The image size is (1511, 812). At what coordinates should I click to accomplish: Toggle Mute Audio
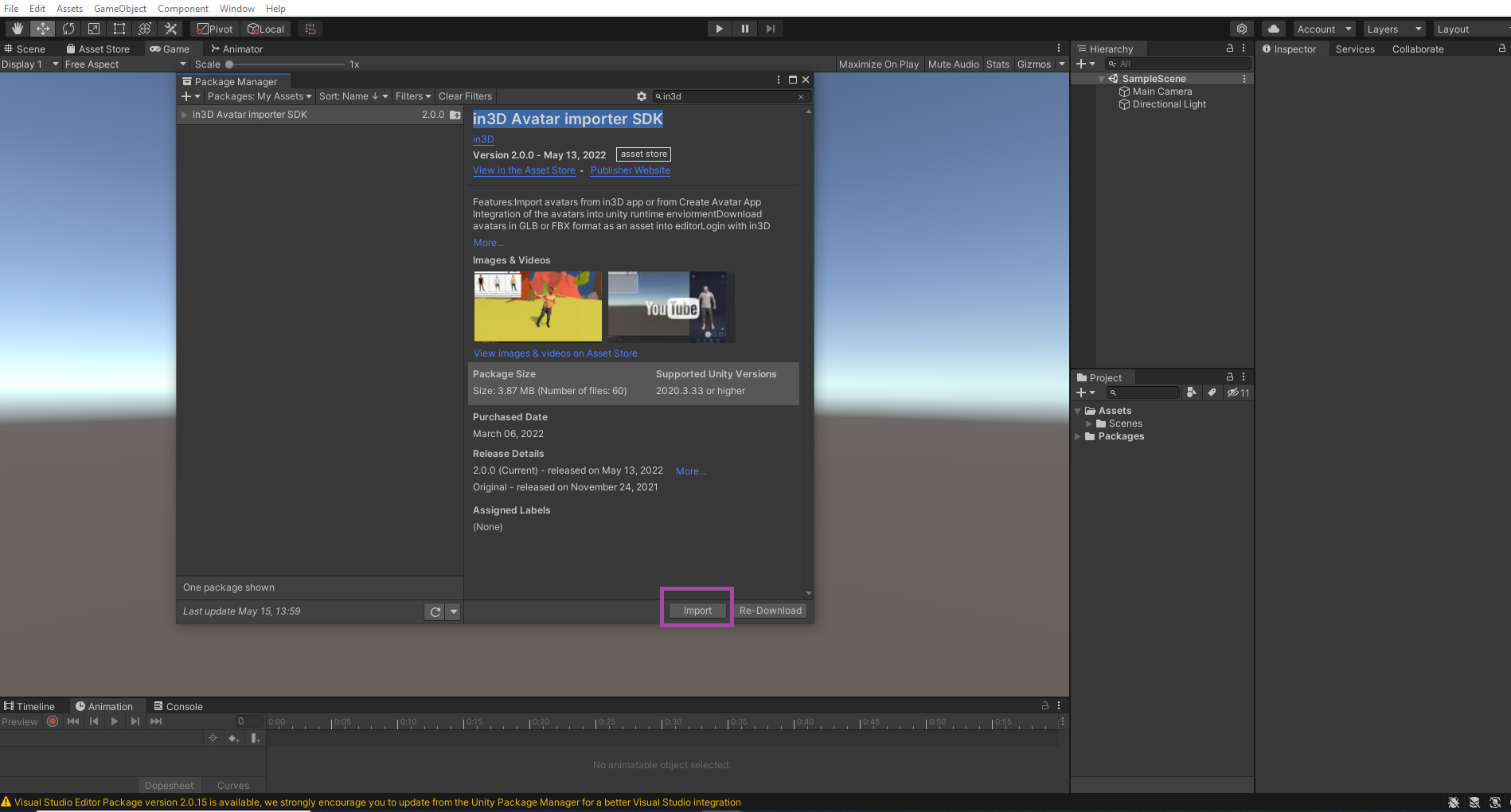point(953,64)
